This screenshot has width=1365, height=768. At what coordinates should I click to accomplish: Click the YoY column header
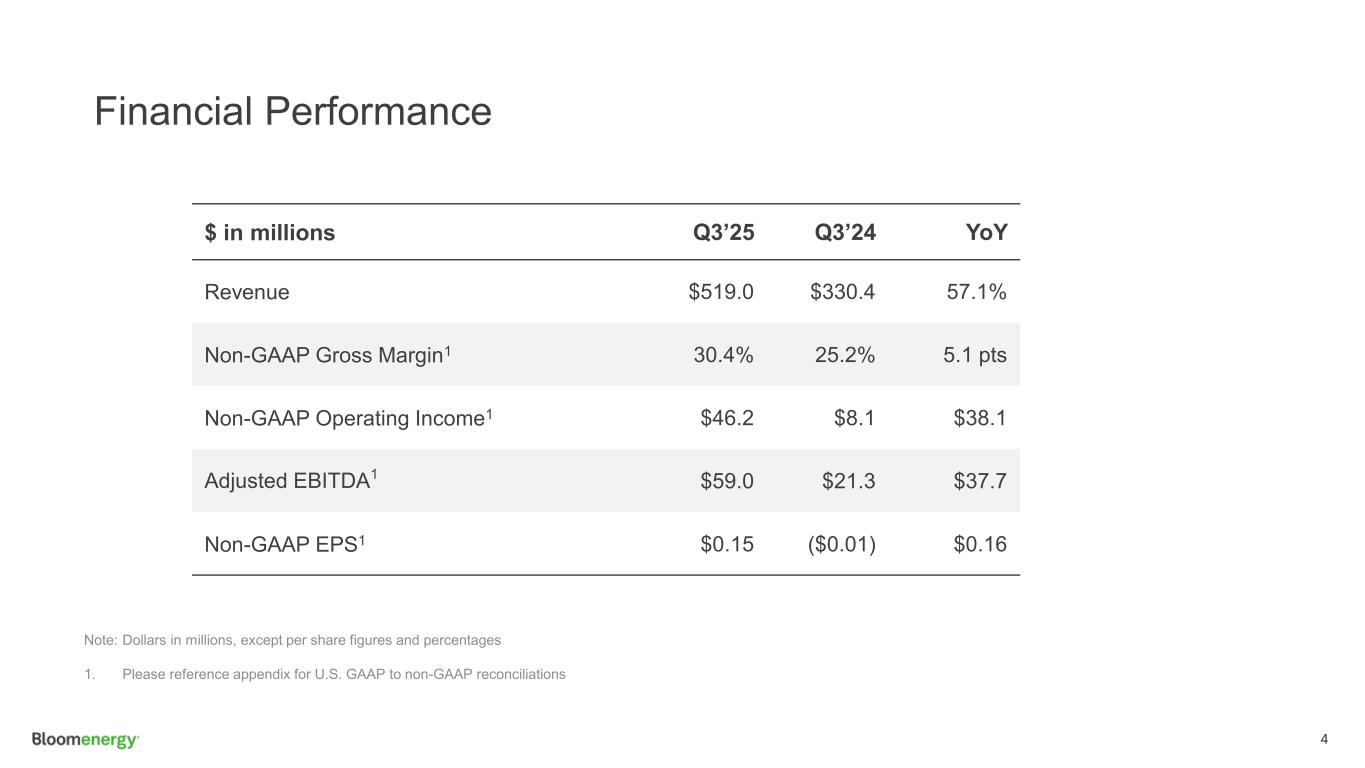986,233
